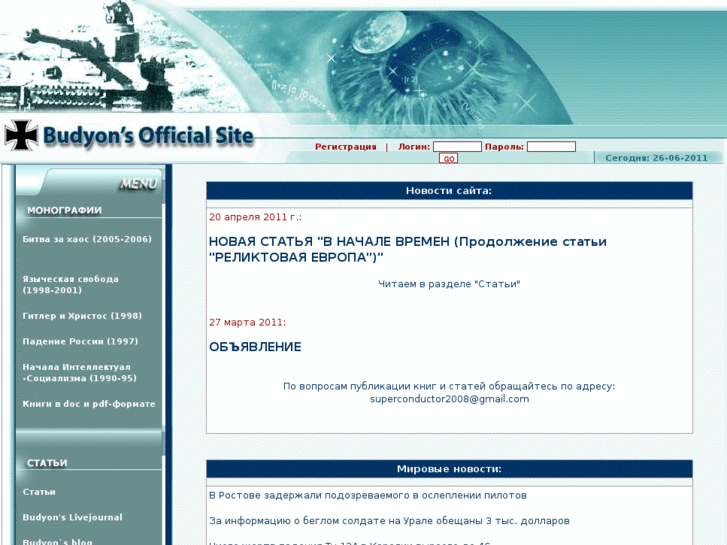Click the MENU label in sidebar
Screen dimensions: 727x545
138,184
